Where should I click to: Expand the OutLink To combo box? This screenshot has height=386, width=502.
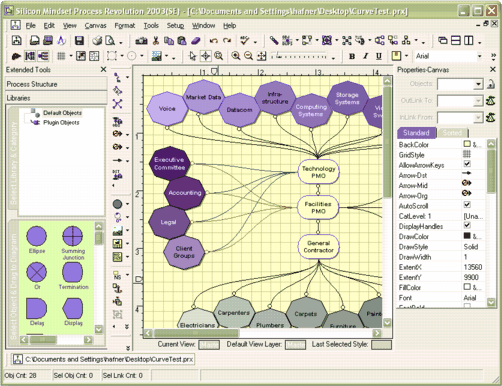coord(478,100)
